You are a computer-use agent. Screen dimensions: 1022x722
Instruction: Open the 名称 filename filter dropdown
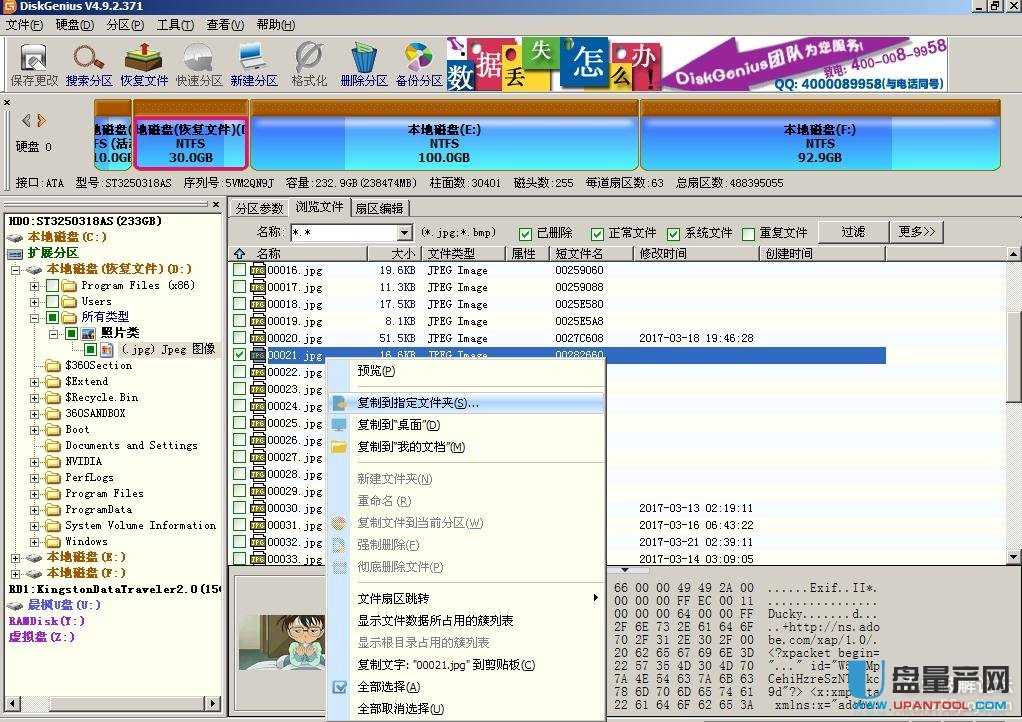tap(404, 233)
